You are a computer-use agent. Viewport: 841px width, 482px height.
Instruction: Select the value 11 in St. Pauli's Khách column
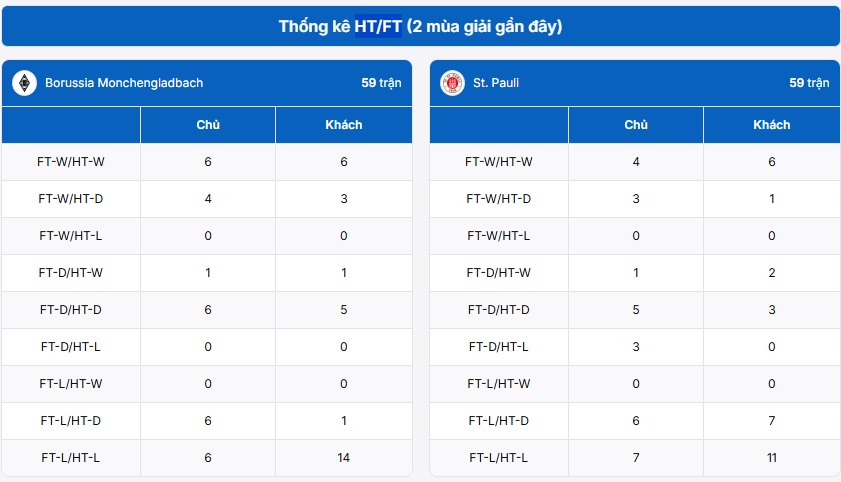coord(771,458)
